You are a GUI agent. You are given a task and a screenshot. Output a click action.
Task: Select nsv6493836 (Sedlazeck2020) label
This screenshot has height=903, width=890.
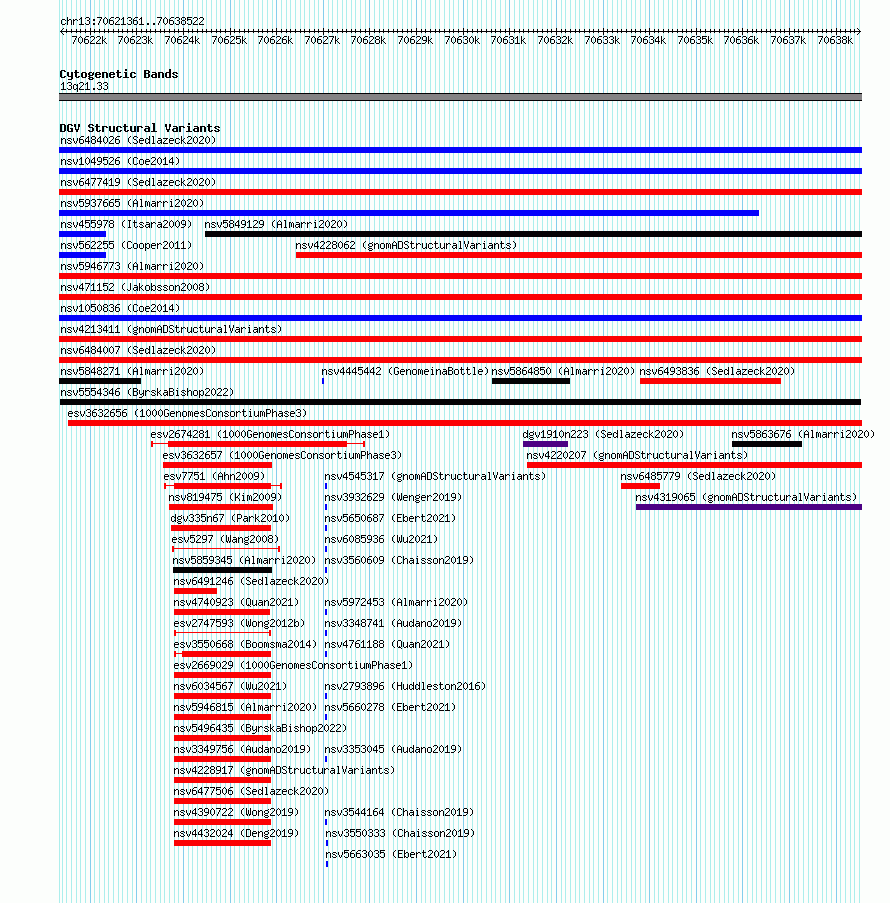(x=717, y=371)
